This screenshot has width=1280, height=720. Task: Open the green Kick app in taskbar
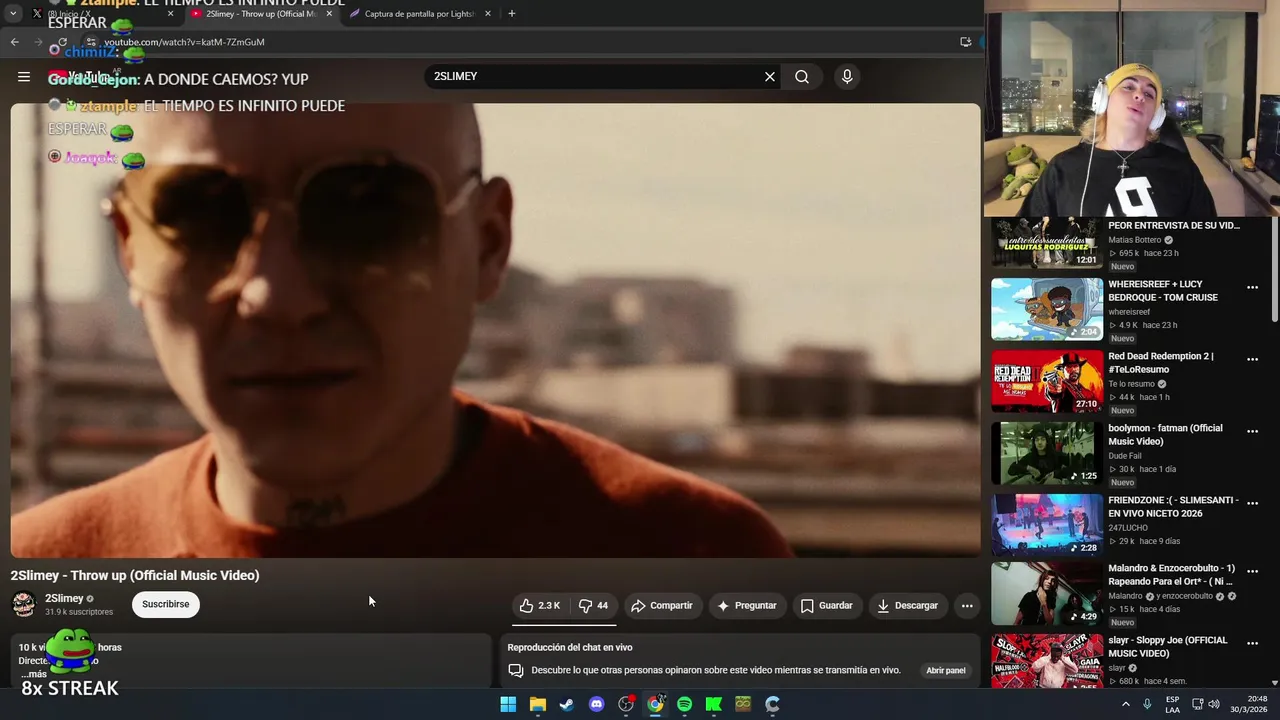pyautogui.click(x=714, y=704)
